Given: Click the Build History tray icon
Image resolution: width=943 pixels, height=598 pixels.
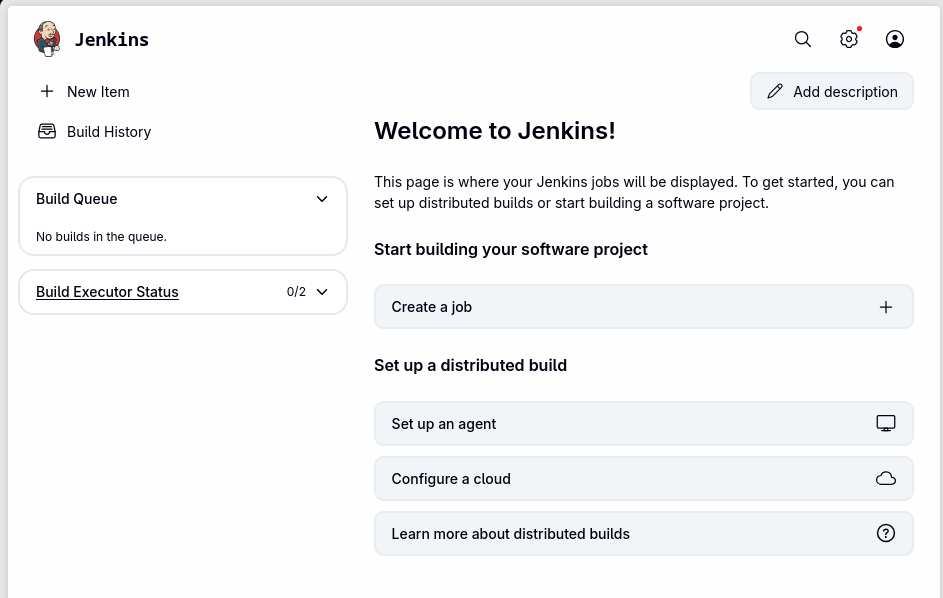Looking at the screenshot, I should [47, 131].
